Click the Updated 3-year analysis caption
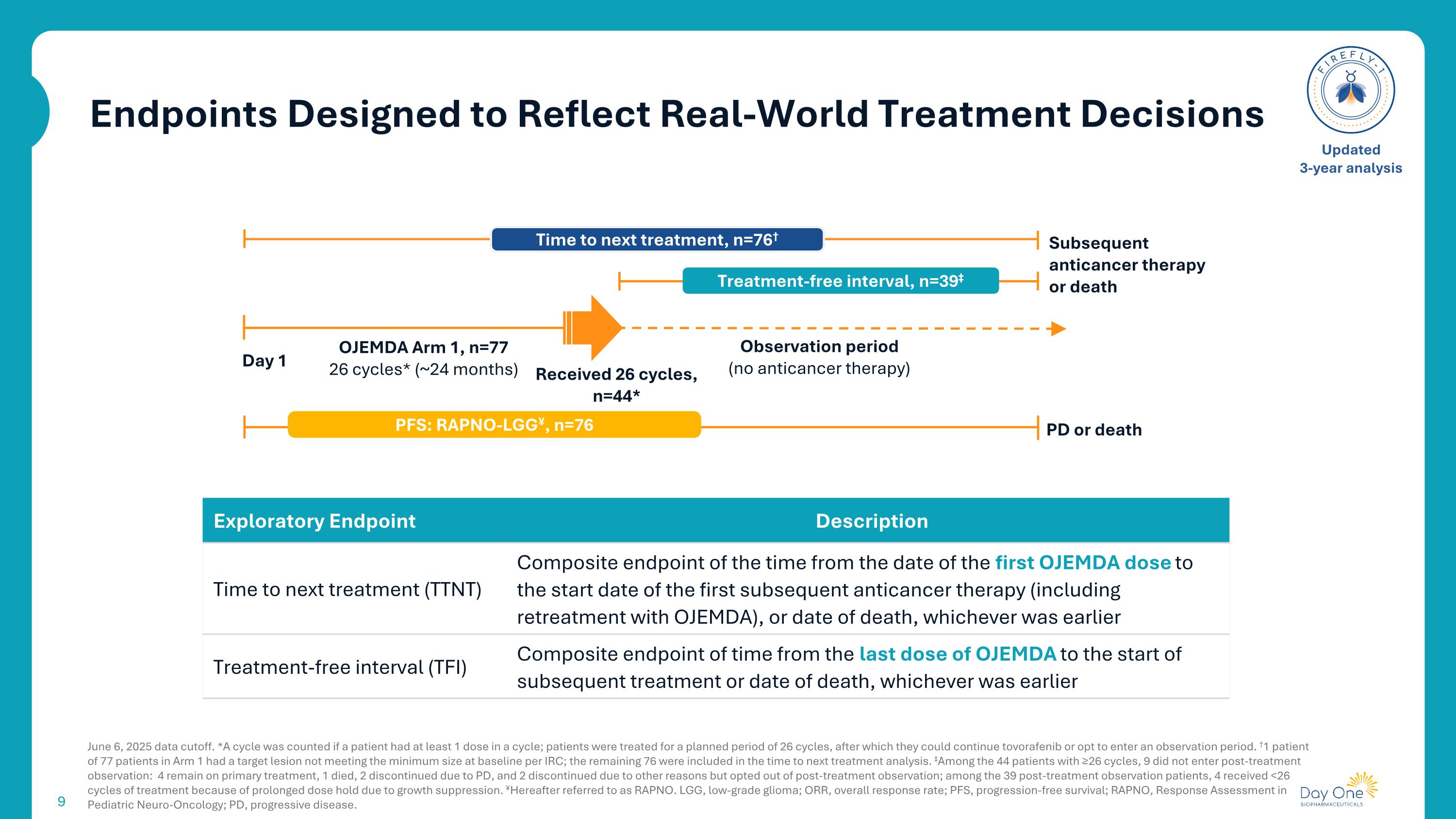Screen dimensions: 1456x819 [1350, 159]
